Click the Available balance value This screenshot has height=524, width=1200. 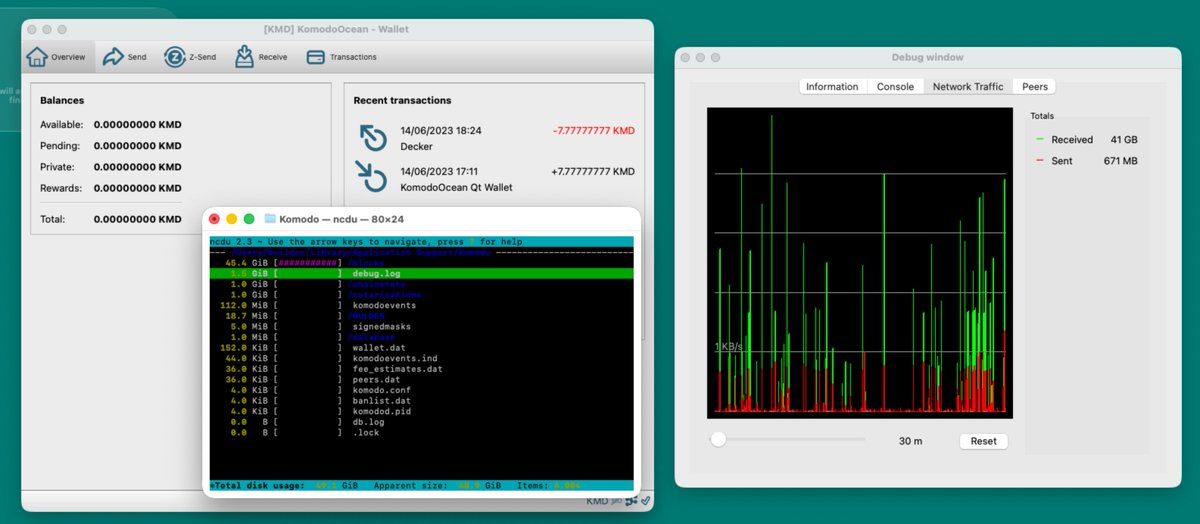(138, 125)
